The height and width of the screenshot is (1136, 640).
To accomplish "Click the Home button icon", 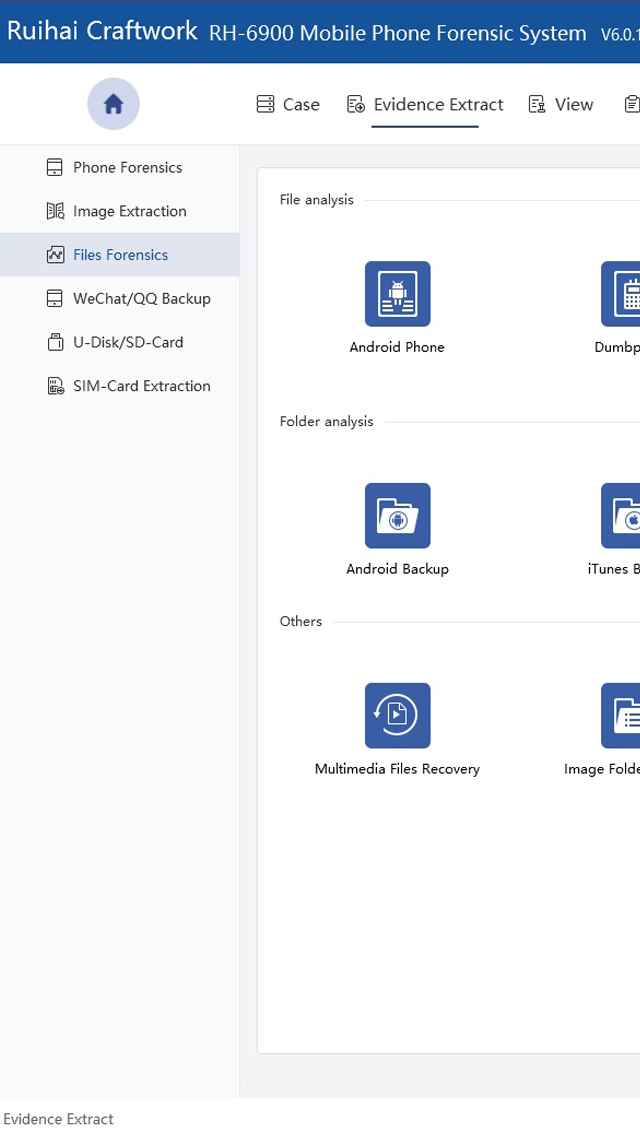I will pos(113,104).
